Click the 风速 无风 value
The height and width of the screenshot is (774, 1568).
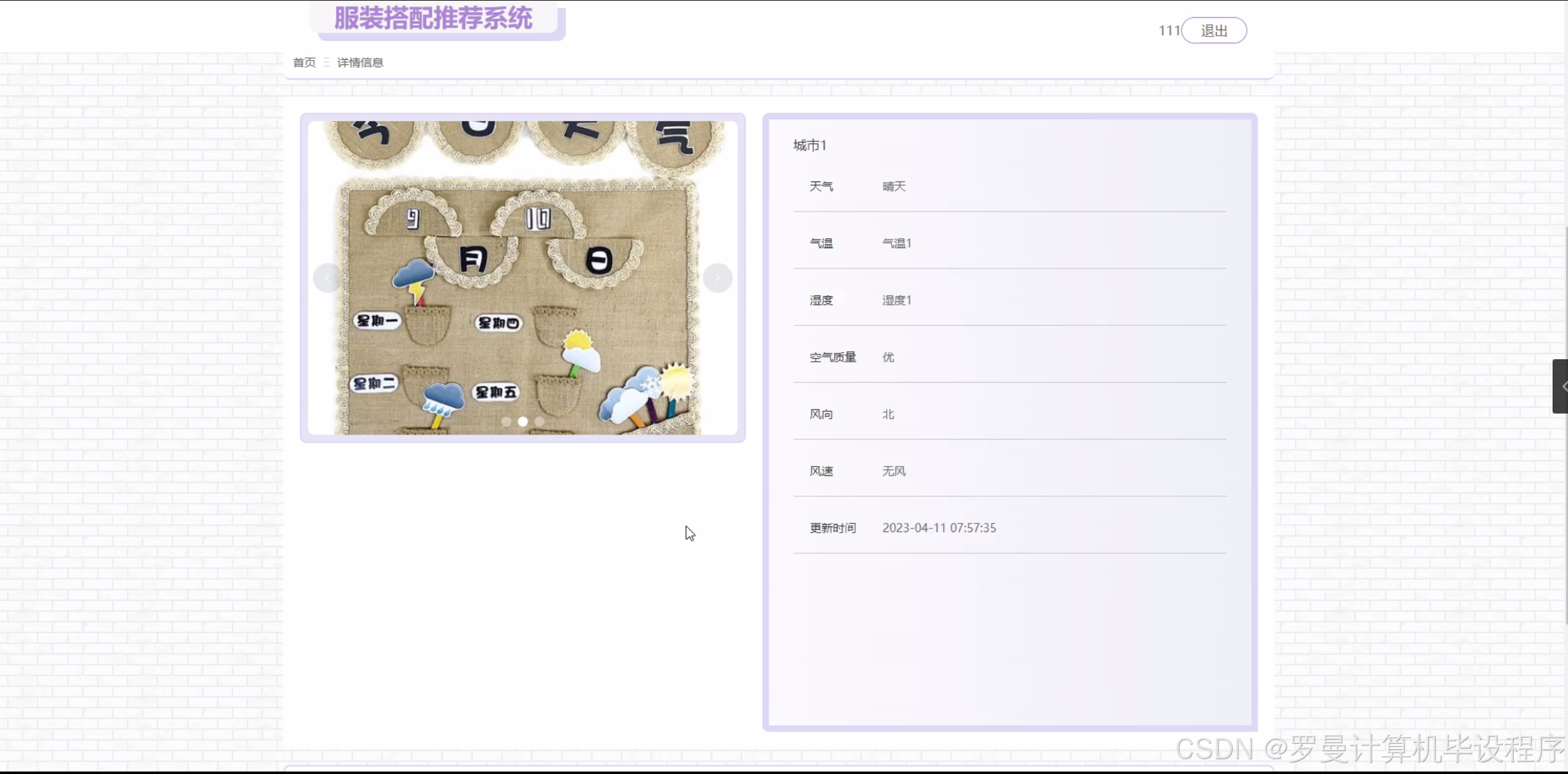(x=894, y=471)
